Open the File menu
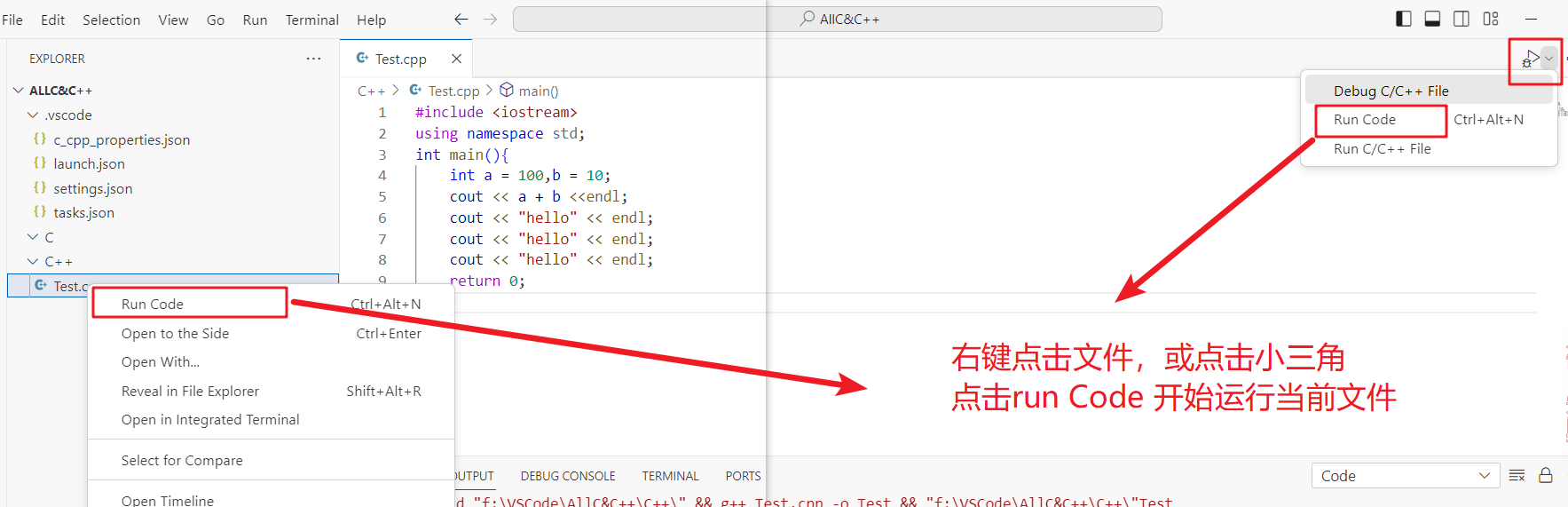The image size is (1568, 507). 12,20
